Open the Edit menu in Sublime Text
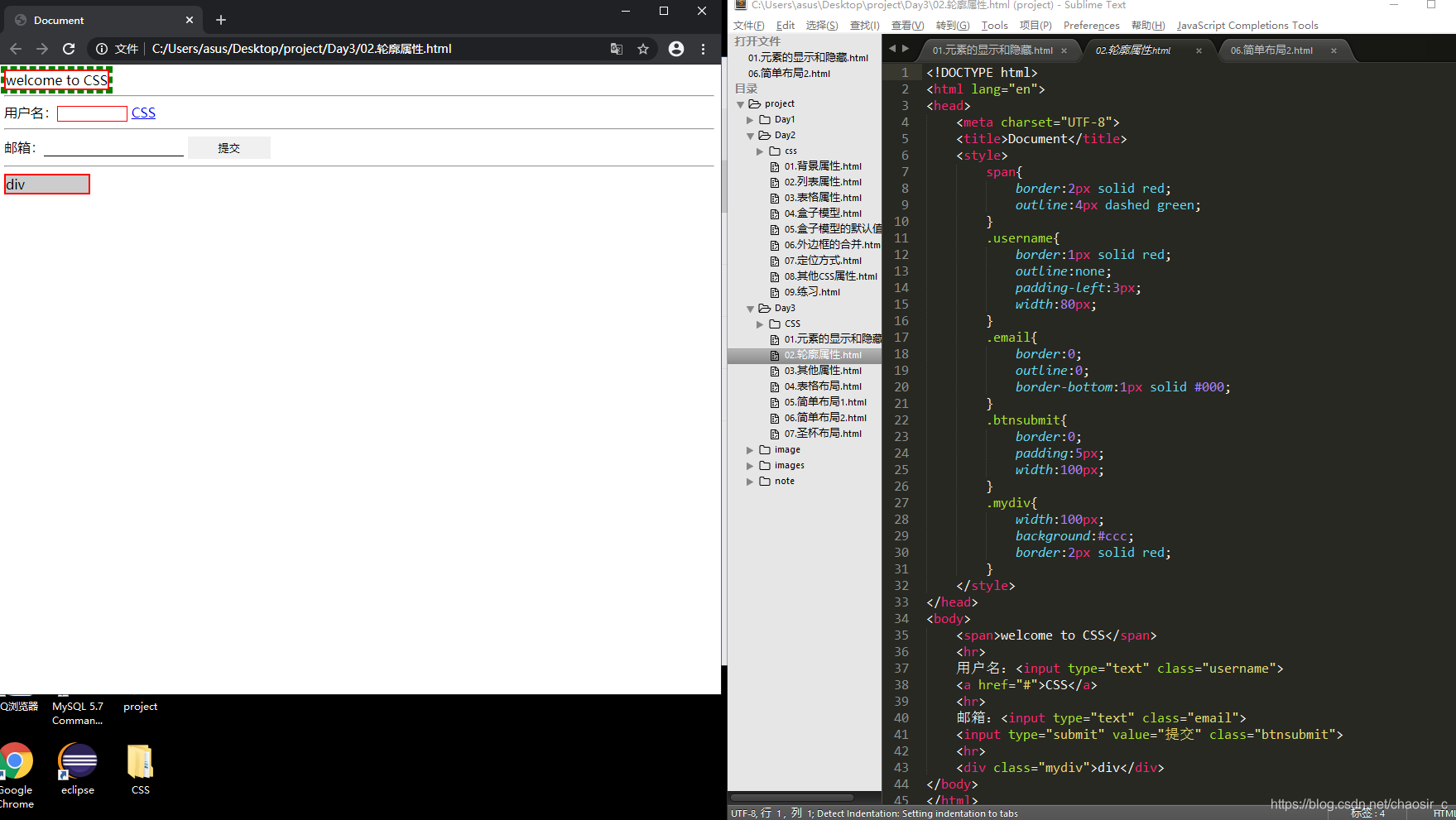Viewport: 1456px width, 820px height. [786, 26]
